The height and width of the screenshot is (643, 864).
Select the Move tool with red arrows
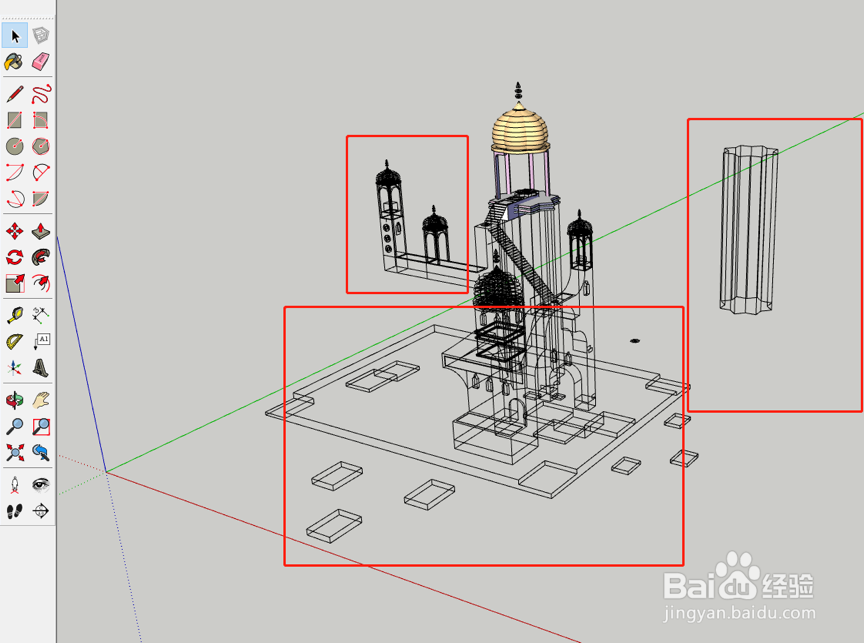click(15, 231)
